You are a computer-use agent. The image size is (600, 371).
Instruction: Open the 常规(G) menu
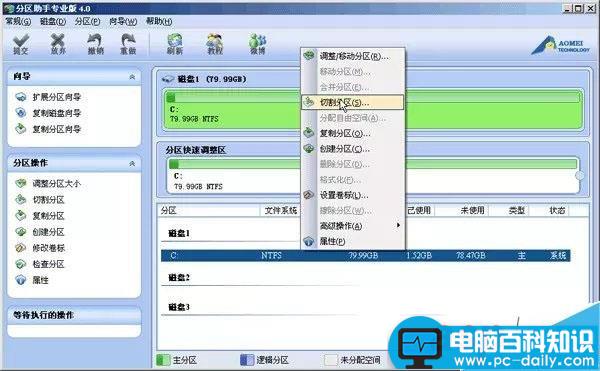(x=18, y=21)
